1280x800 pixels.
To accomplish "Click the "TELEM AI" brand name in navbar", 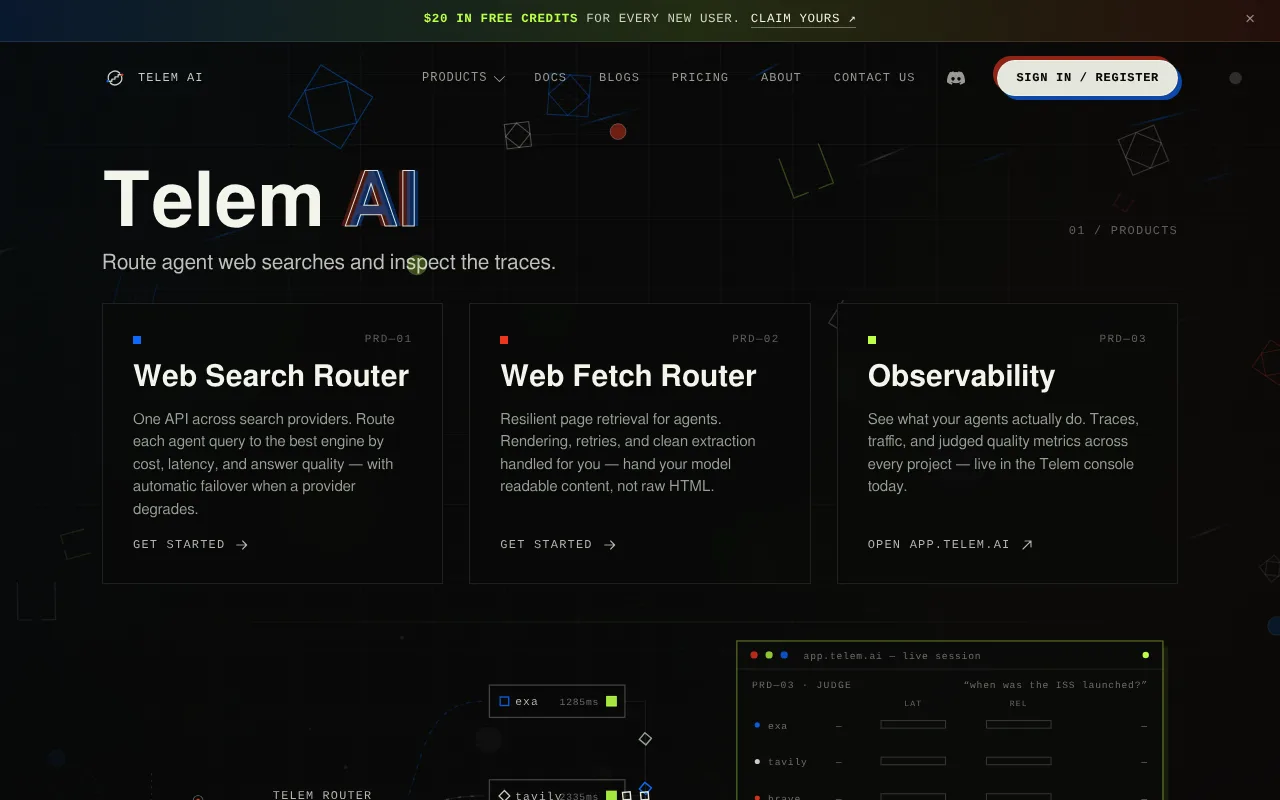I will coord(170,77).
